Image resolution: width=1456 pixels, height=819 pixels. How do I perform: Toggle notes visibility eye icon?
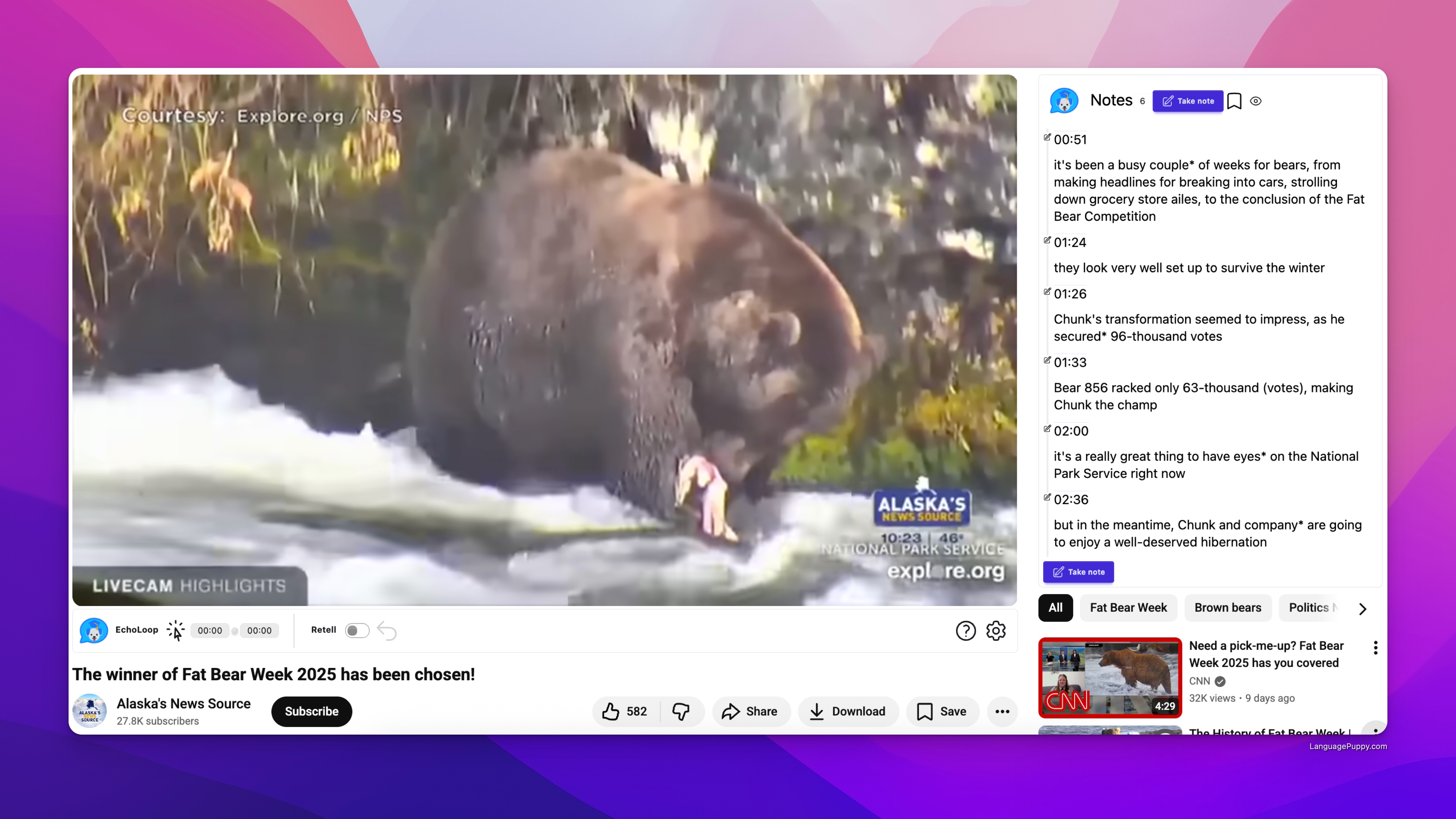click(1255, 101)
